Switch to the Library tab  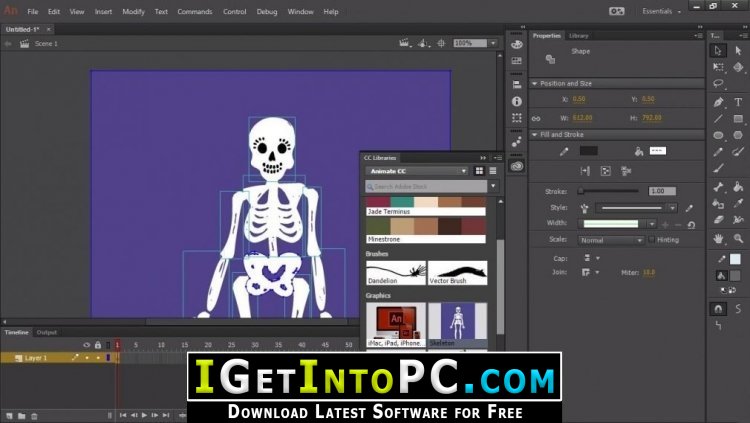578,35
